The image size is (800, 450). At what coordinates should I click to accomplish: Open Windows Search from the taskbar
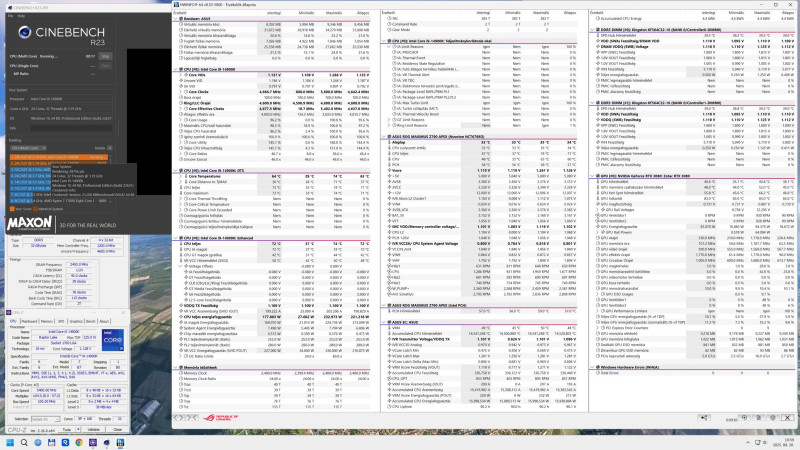click(24, 442)
